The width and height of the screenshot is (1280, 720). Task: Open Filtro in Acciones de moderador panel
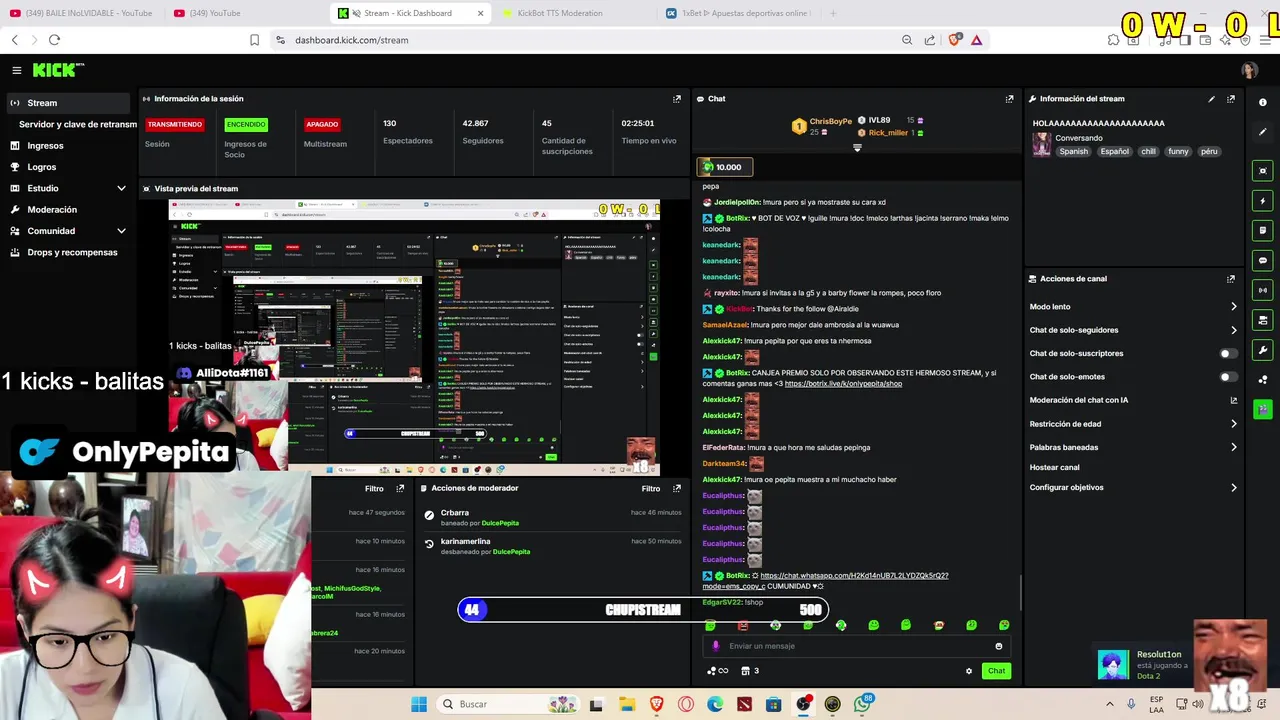point(650,489)
